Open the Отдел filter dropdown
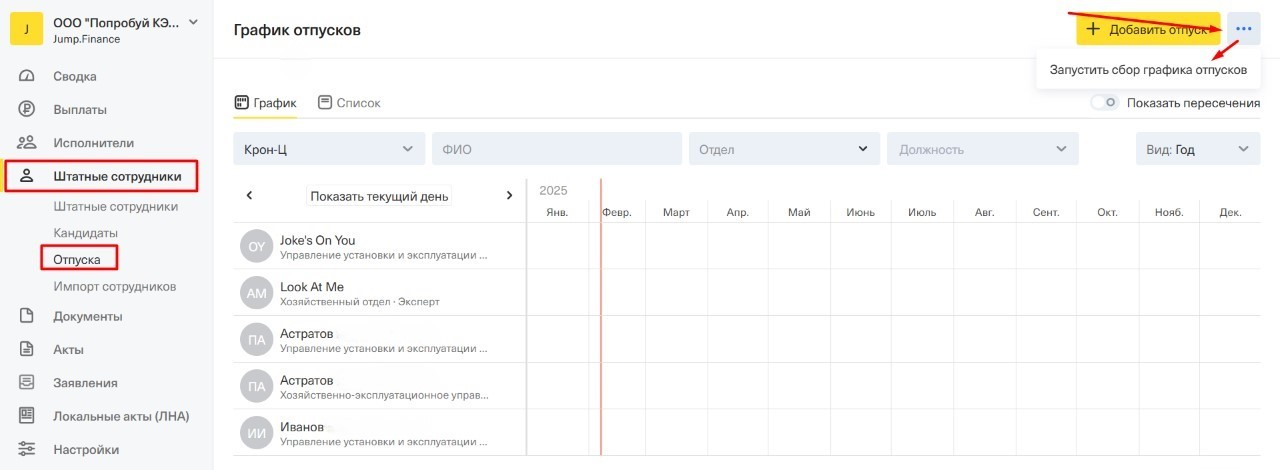The image size is (1280, 470). pyautogui.click(x=783, y=149)
